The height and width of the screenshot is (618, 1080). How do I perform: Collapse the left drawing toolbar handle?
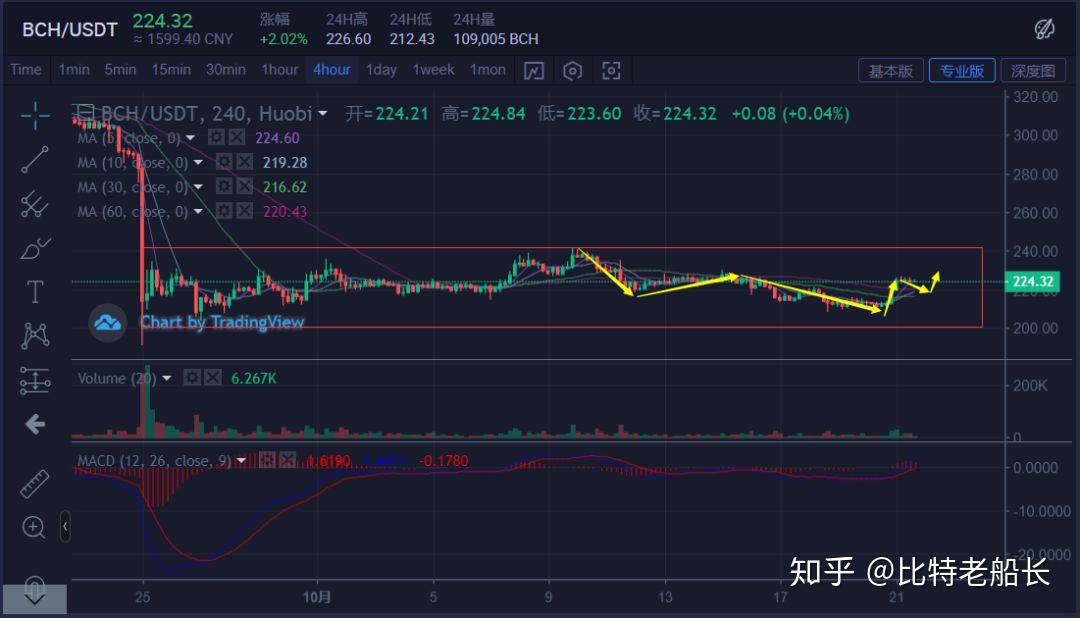point(65,527)
